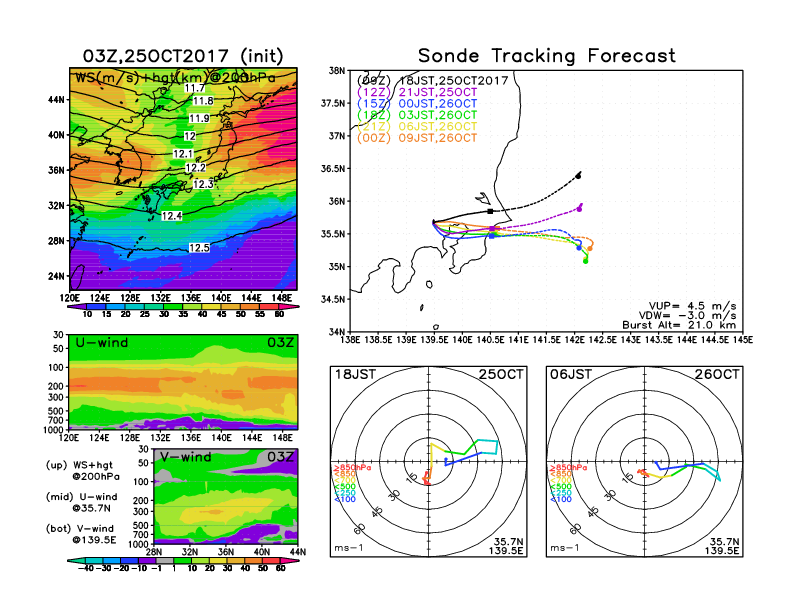Select the yellow (21Z) 06JST,26OCT legend entry
Screen dimensions: 792x612
point(417,127)
